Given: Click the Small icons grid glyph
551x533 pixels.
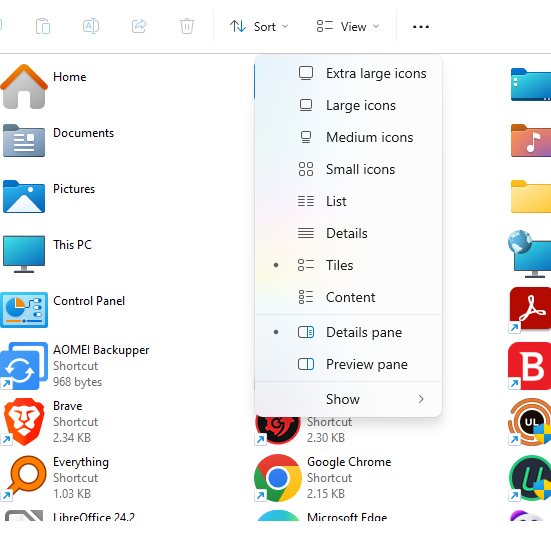Looking at the screenshot, I should [306, 169].
